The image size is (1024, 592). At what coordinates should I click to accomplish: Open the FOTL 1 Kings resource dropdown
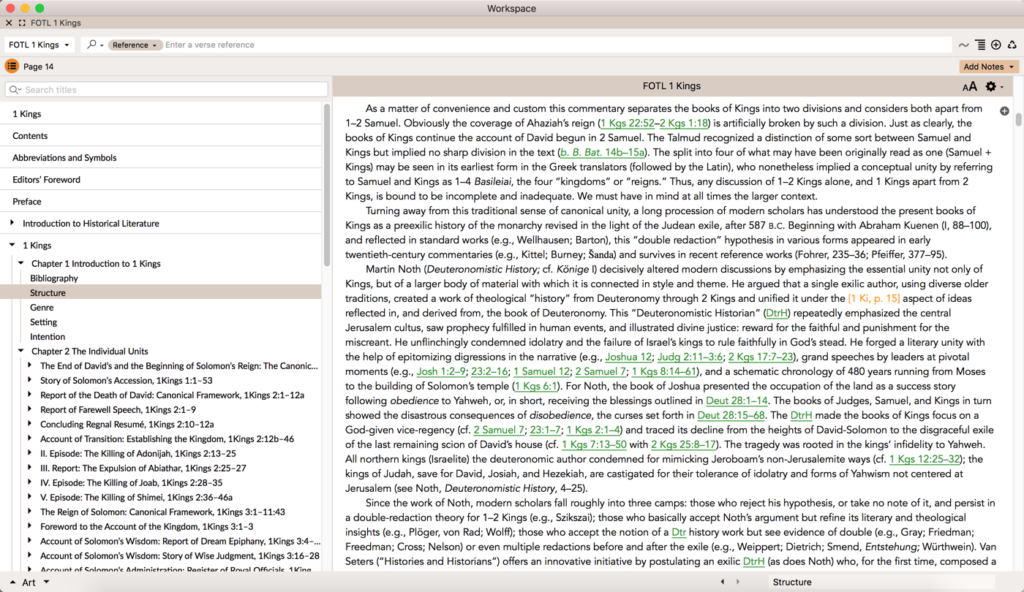[39, 44]
